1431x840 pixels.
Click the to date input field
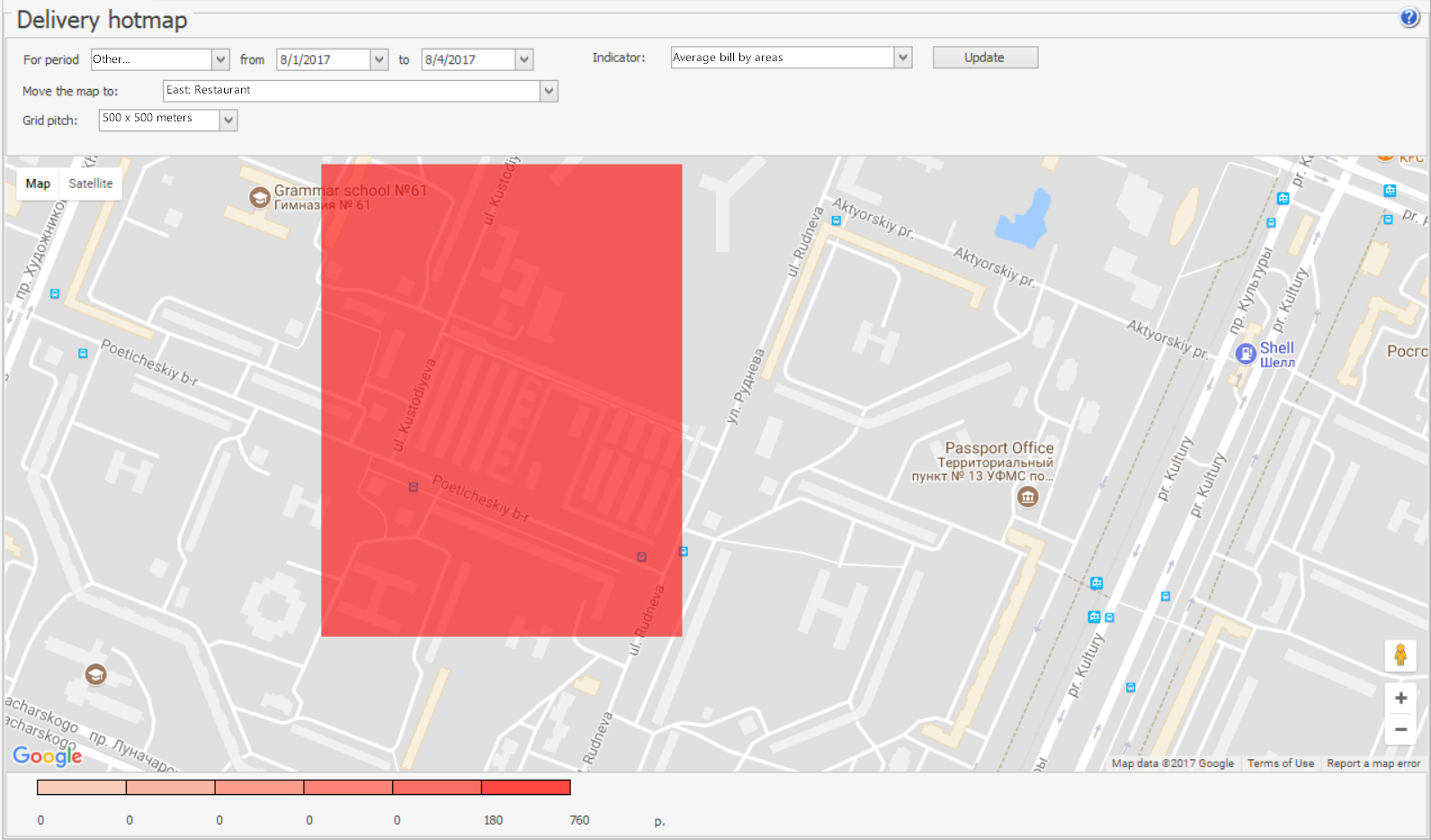coord(469,59)
